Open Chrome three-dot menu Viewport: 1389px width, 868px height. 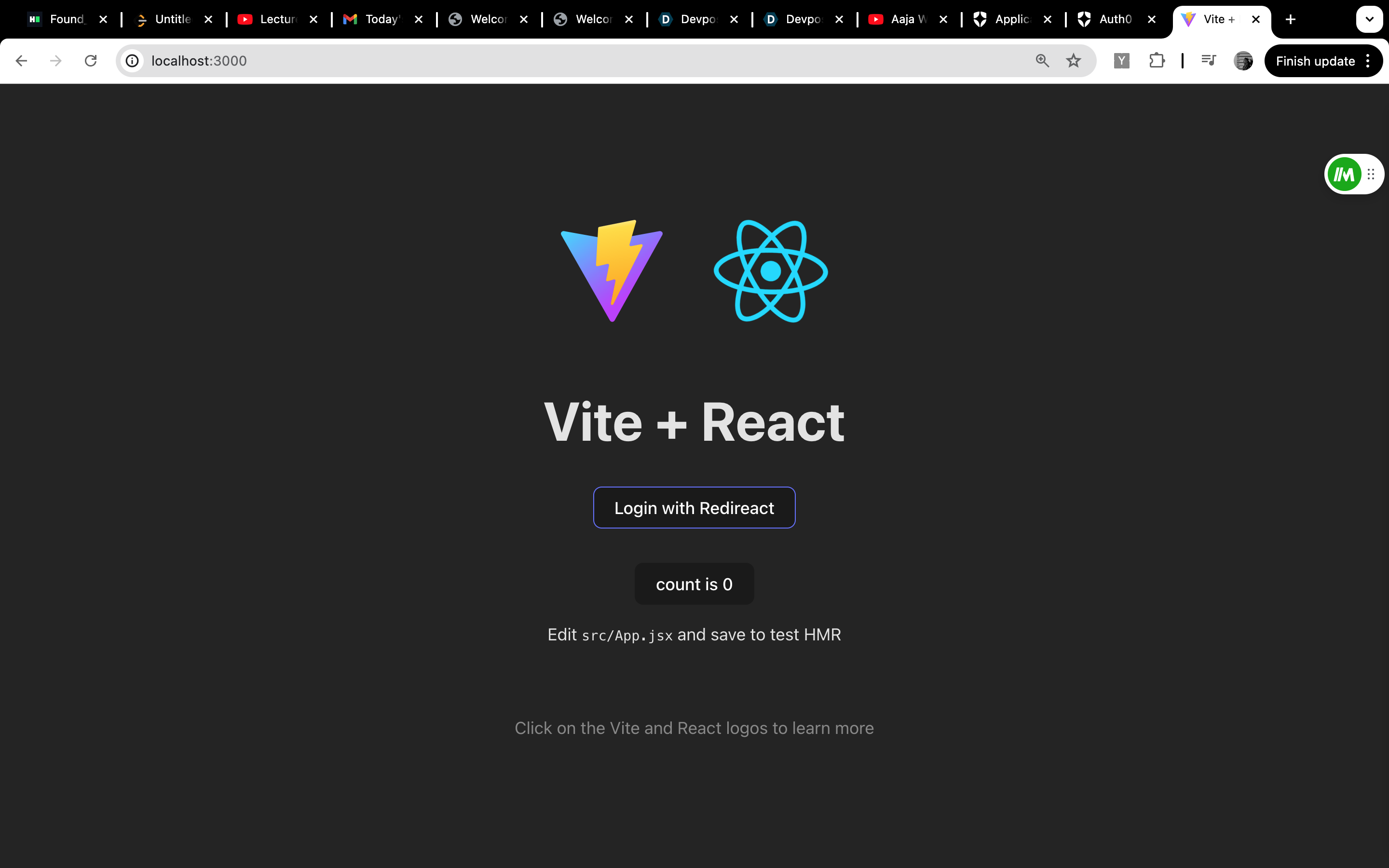pos(1368,61)
